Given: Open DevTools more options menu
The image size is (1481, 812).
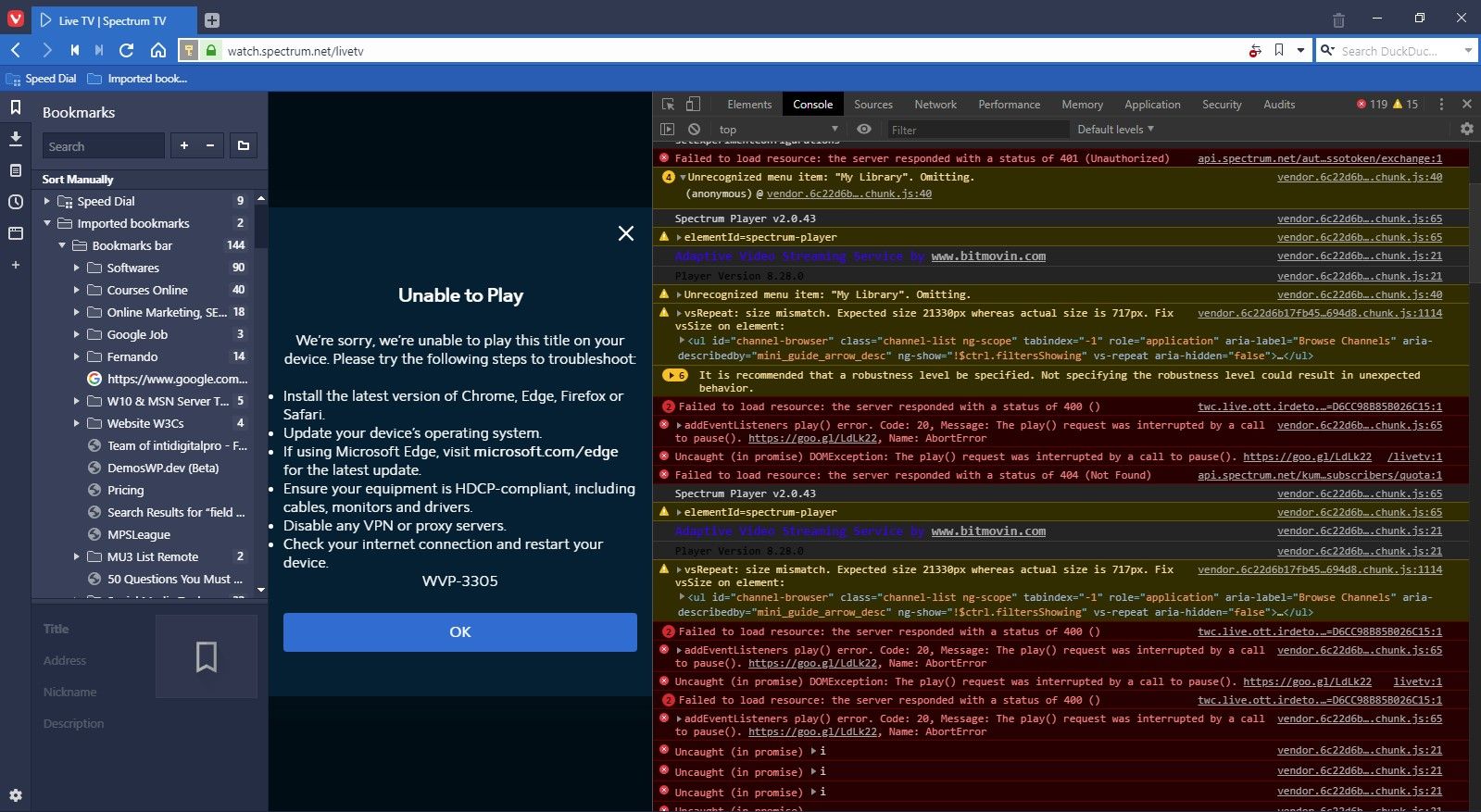Looking at the screenshot, I should [x=1441, y=105].
